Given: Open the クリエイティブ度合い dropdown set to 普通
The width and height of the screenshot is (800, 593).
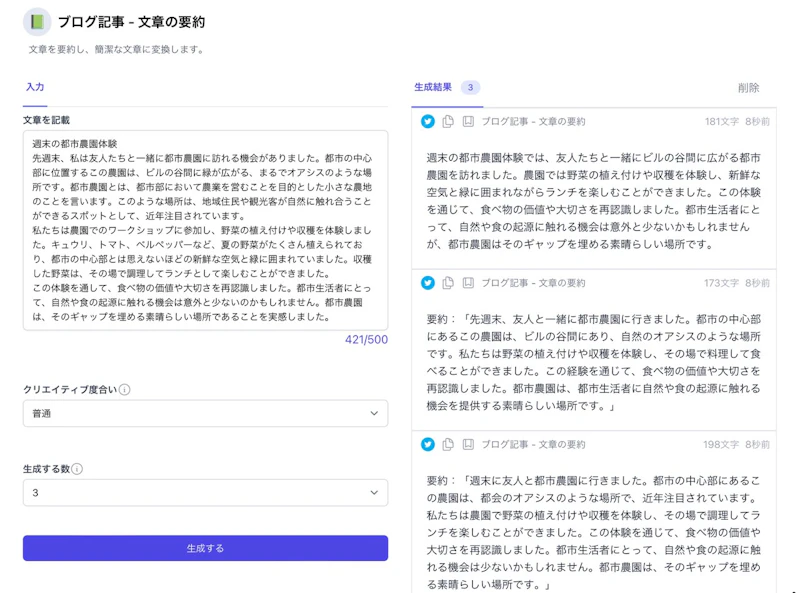Looking at the screenshot, I should 205,413.
